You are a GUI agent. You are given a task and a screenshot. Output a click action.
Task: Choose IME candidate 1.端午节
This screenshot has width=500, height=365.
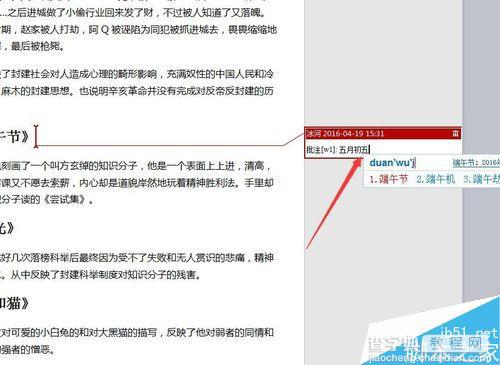click(x=388, y=179)
